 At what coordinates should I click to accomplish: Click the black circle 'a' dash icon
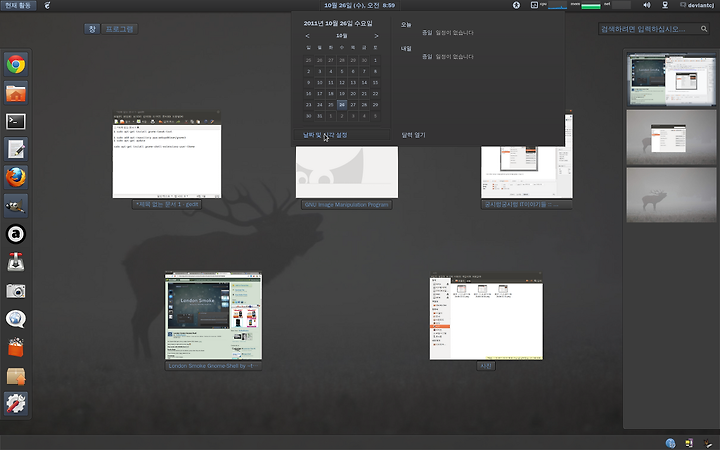tap(16, 234)
